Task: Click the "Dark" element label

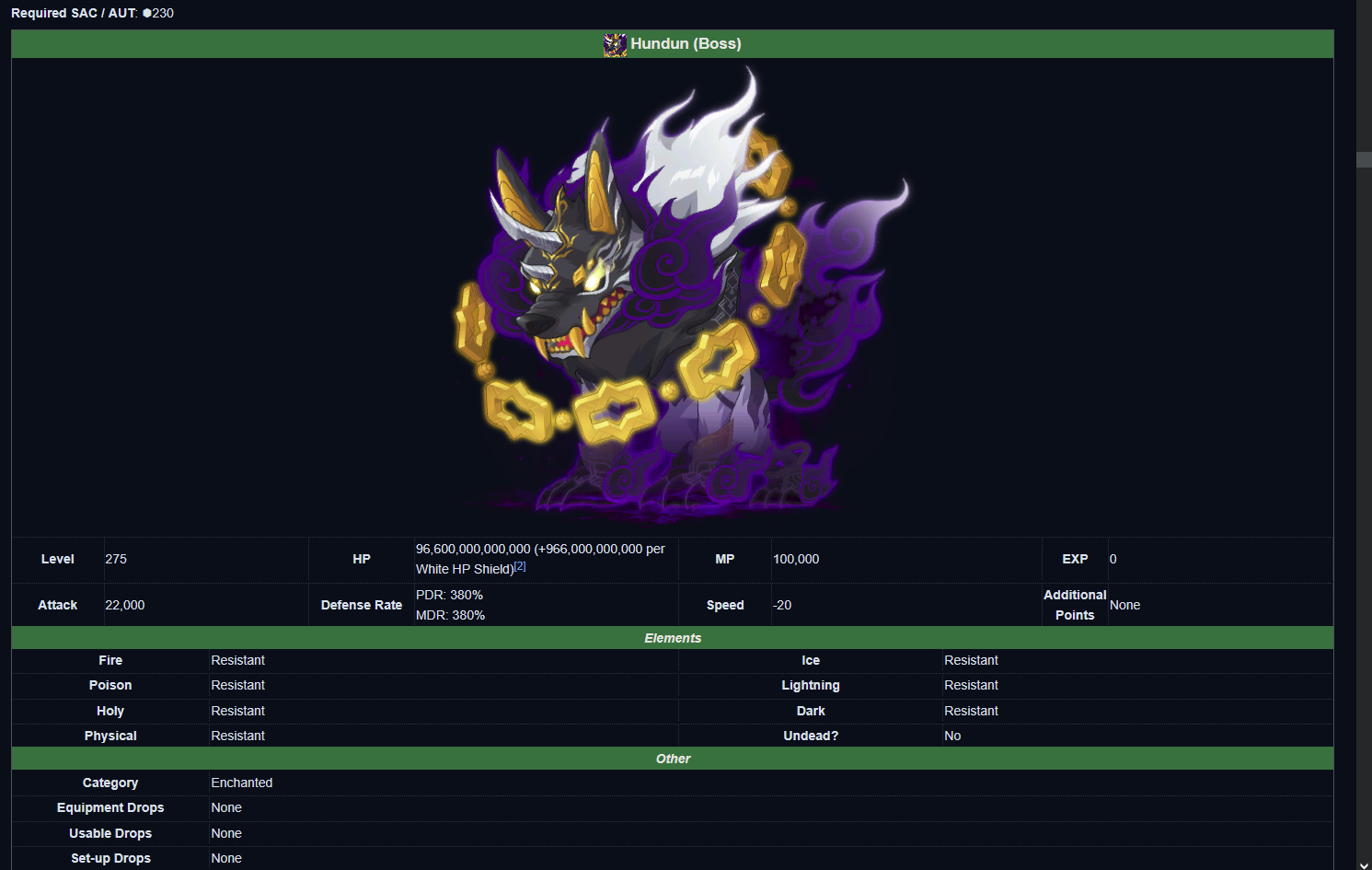Action: click(x=811, y=711)
